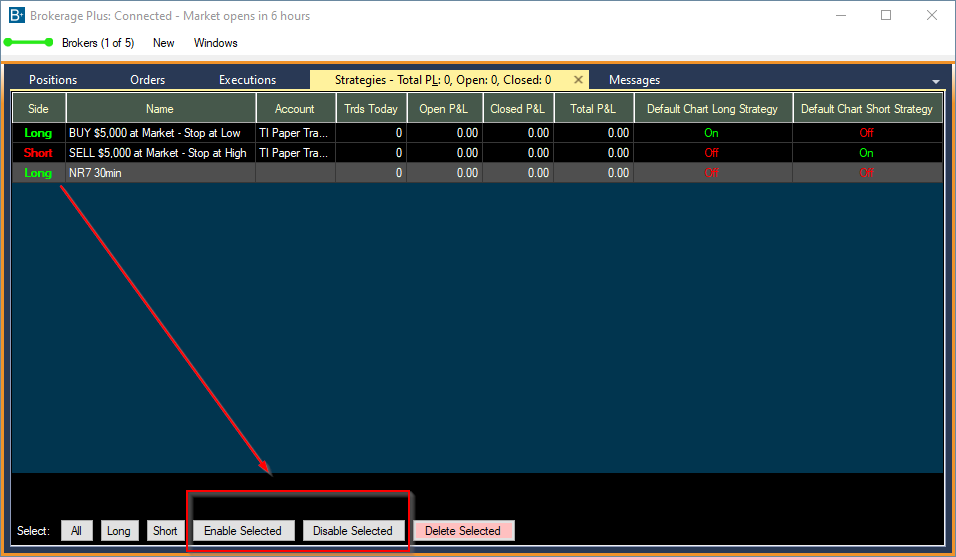Image resolution: width=956 pixels, height=557 pixels.
Task: Click the pink Delete Selected button
Action: click(x=463, y=531)
